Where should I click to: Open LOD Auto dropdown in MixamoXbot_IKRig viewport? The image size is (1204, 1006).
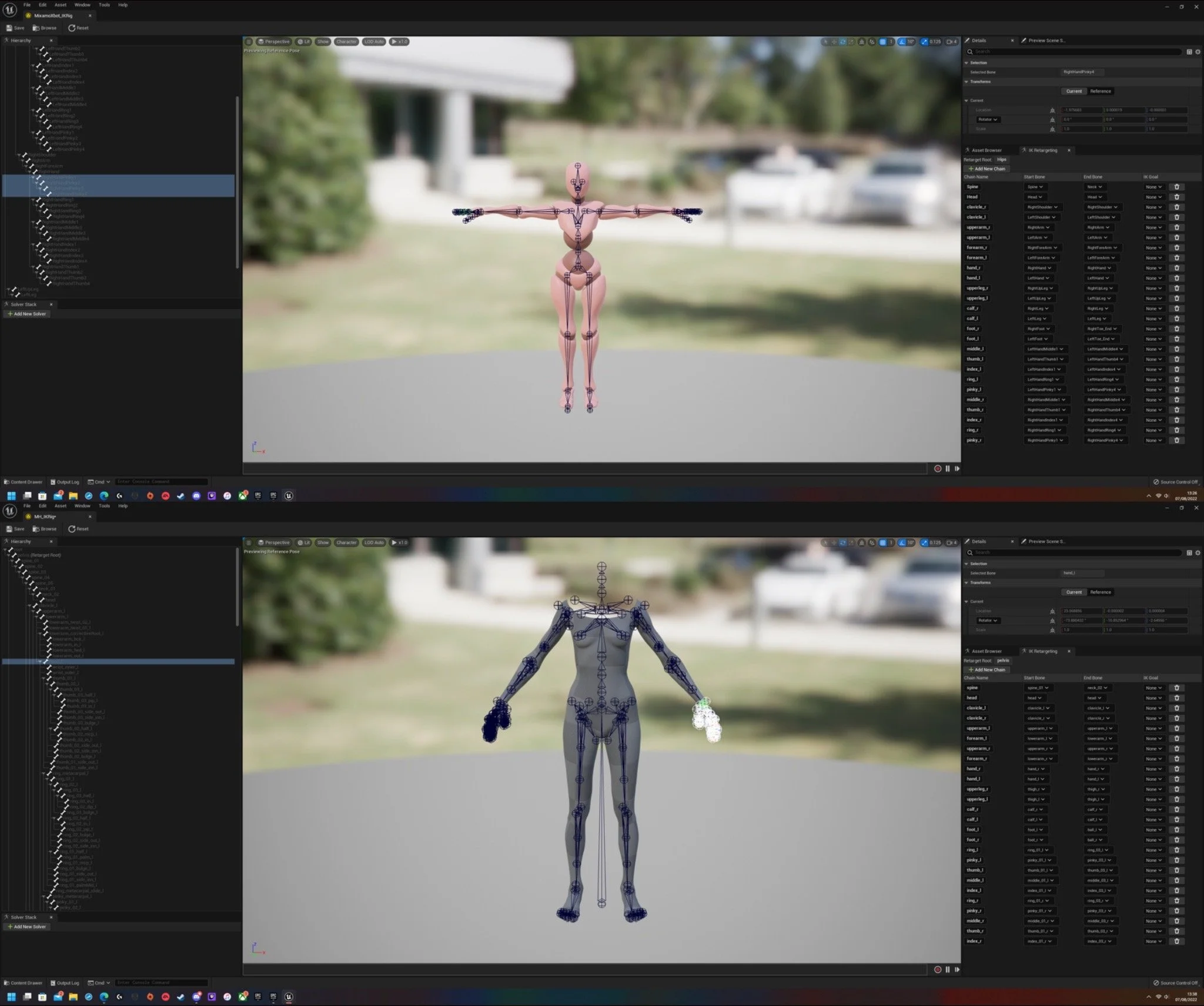374,42
